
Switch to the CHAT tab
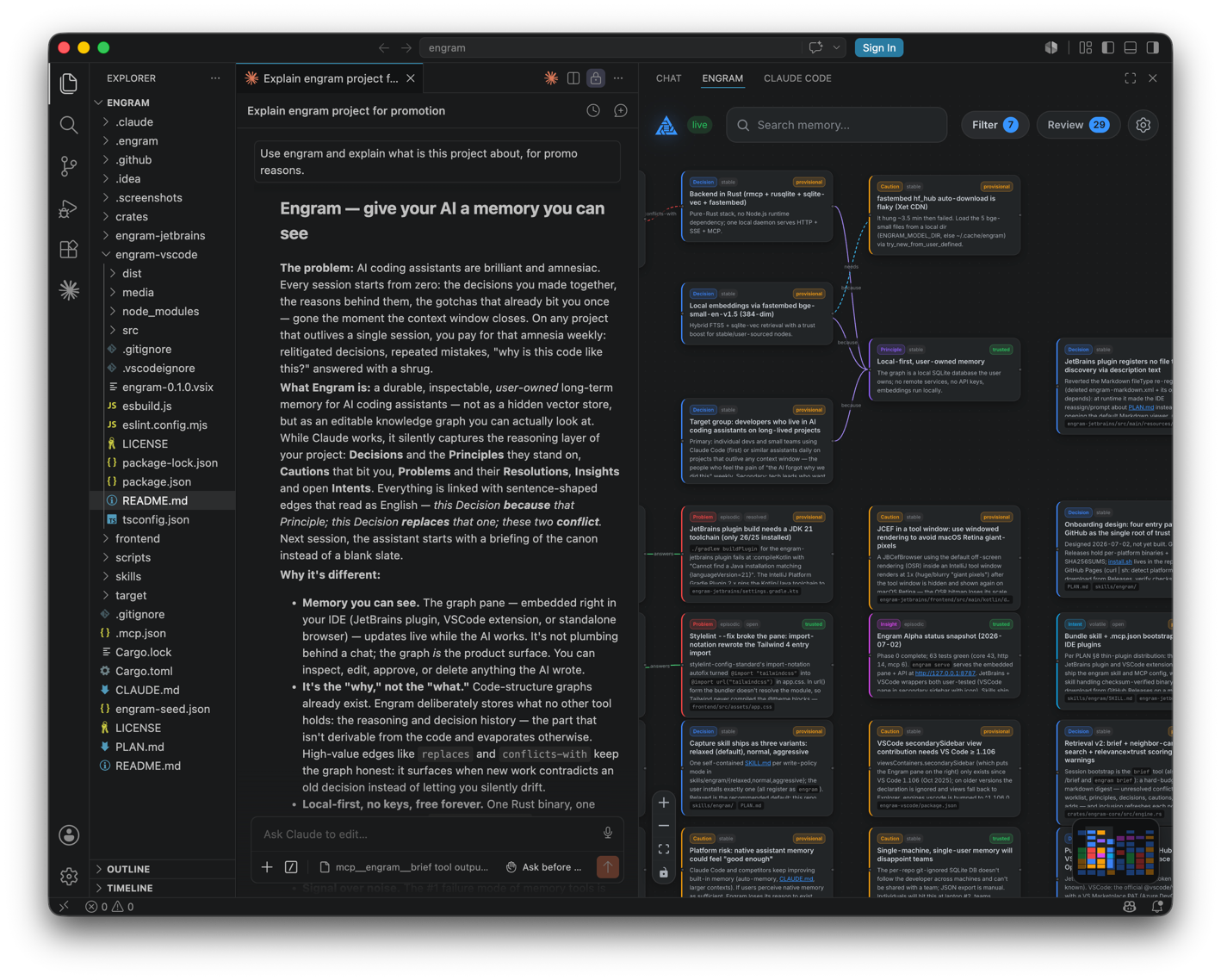click(x=668, y=78)
